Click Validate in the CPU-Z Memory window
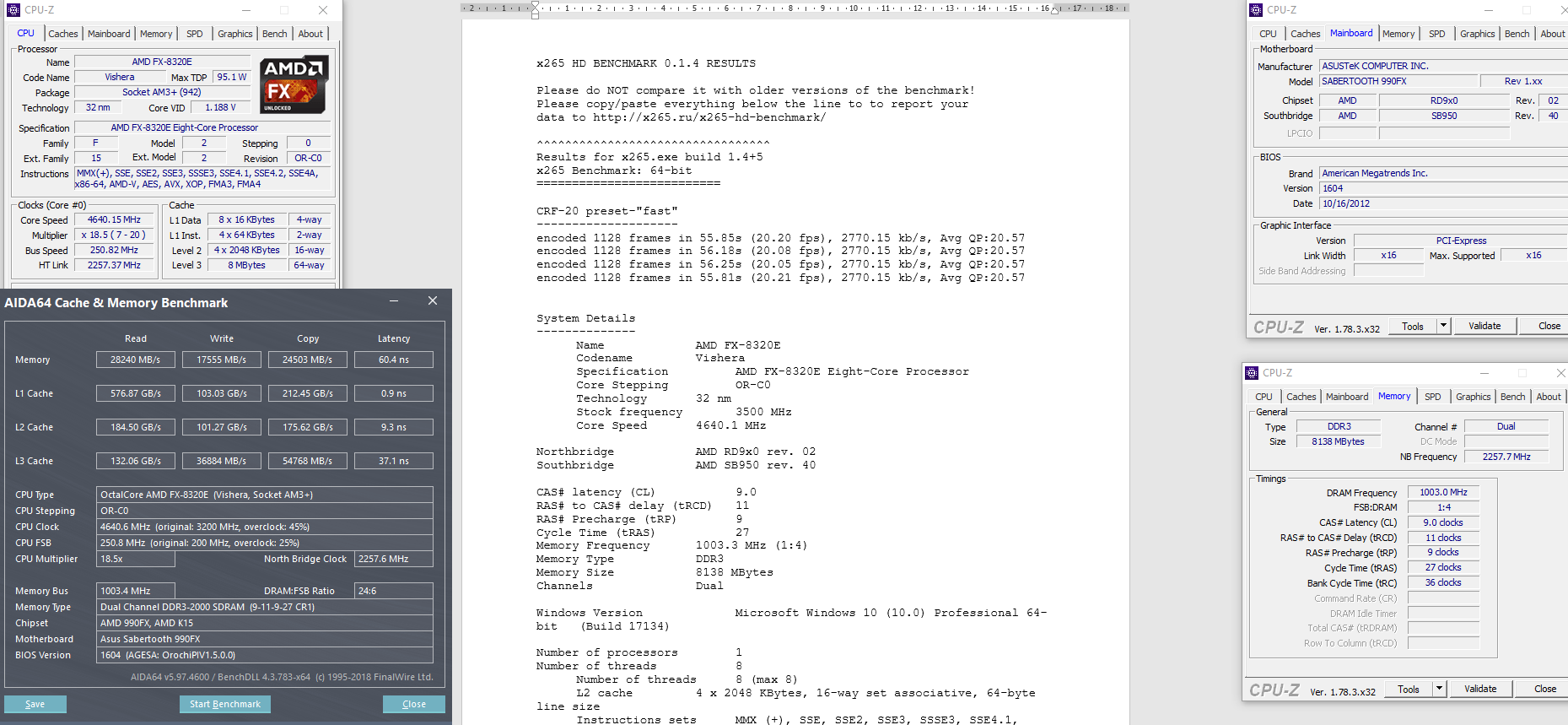The image size is (1568, 725). [1480, 689]
